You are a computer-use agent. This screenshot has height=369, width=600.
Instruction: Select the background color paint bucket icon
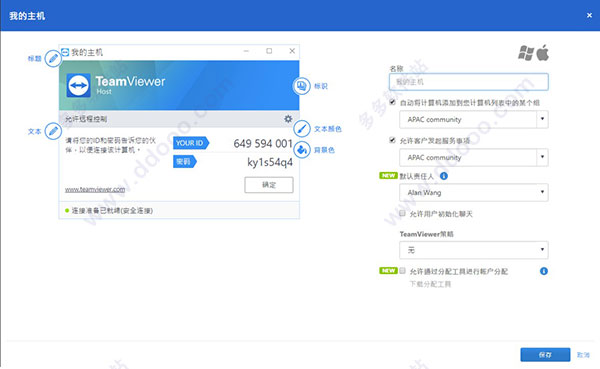(302, 150)
